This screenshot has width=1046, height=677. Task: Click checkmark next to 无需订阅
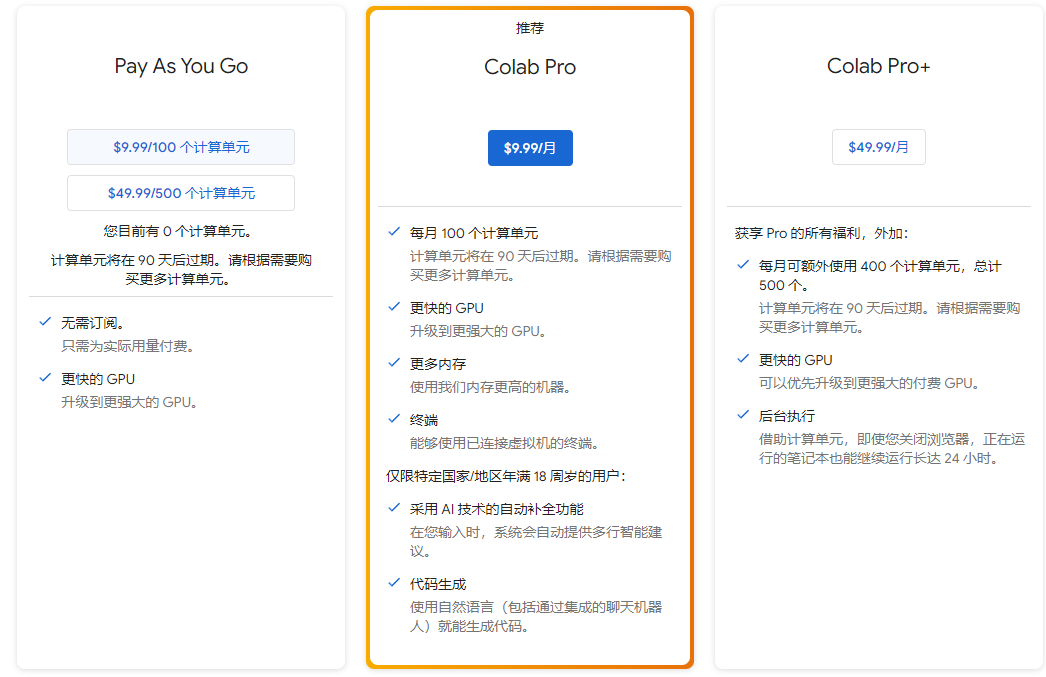[x=45, y=322]
